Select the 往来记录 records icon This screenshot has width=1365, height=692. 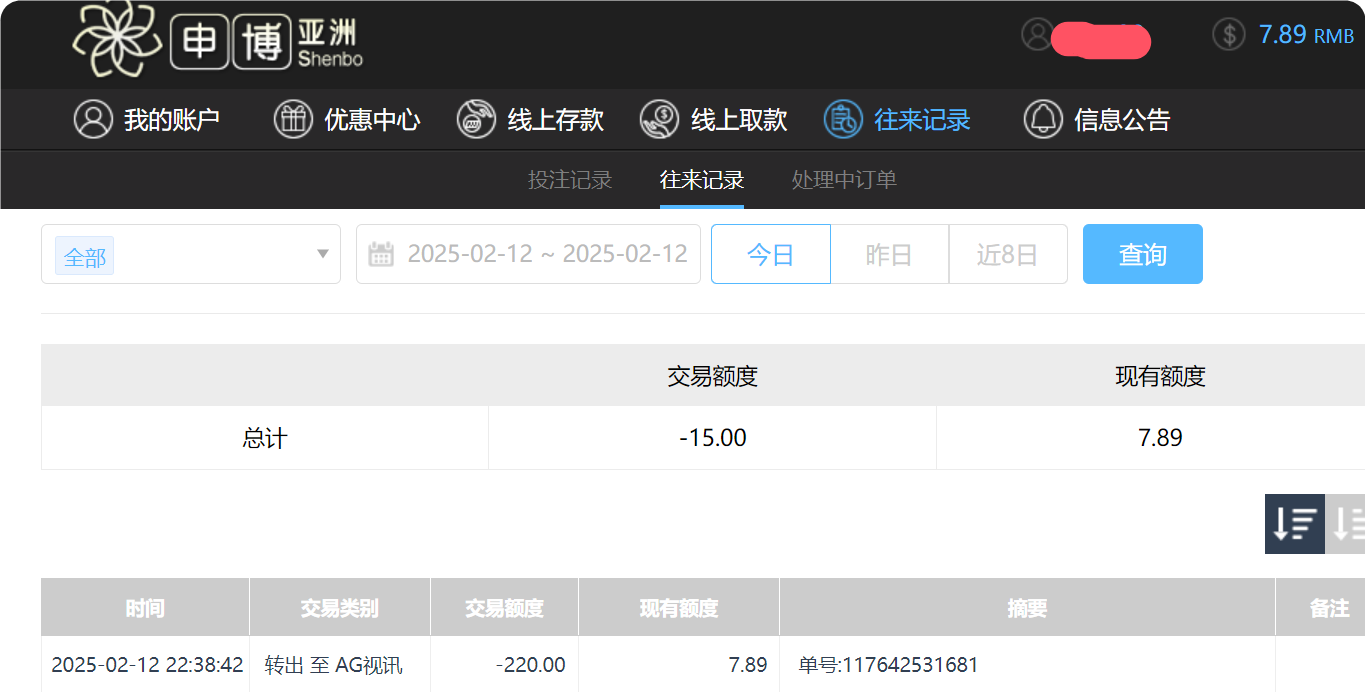point(843,119)
